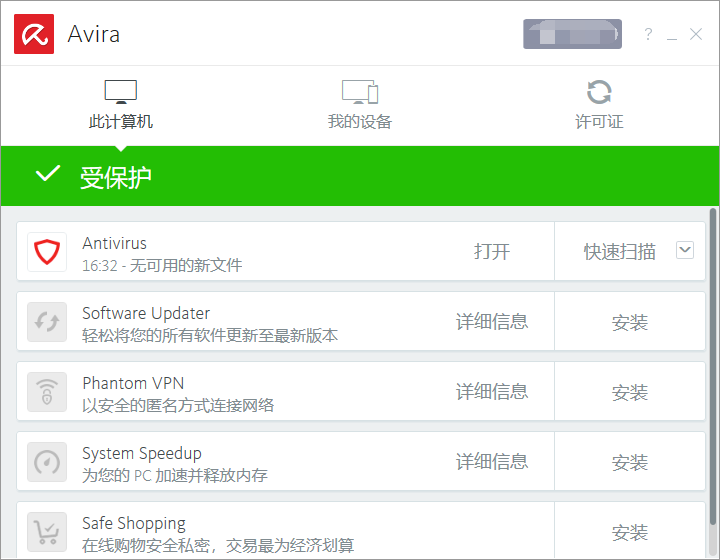This screenshot has height=560, width=720.
Task: Click the blurred account badge in title bar
Action: pos(572,34)
